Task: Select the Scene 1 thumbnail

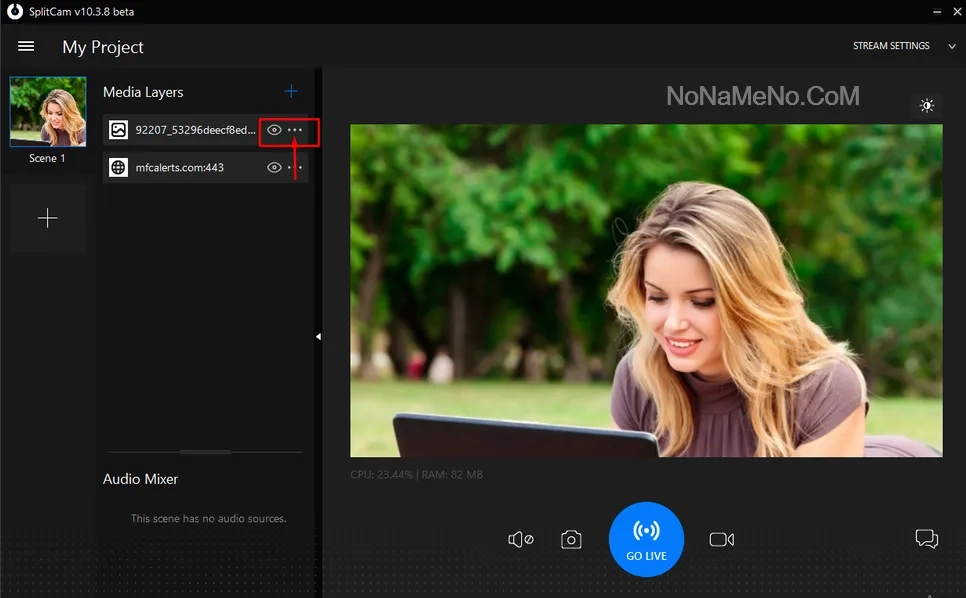Action: coord(48,113)
